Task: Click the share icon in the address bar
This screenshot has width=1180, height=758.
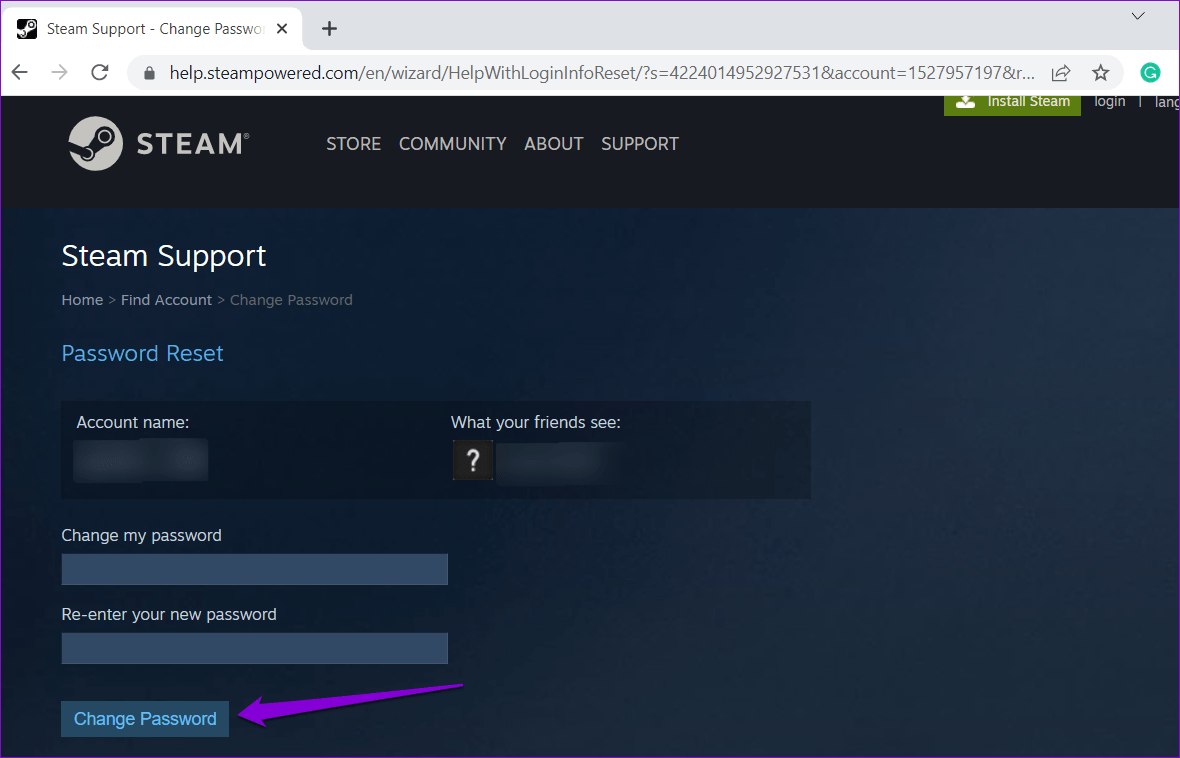Action: pos(1061,72)
